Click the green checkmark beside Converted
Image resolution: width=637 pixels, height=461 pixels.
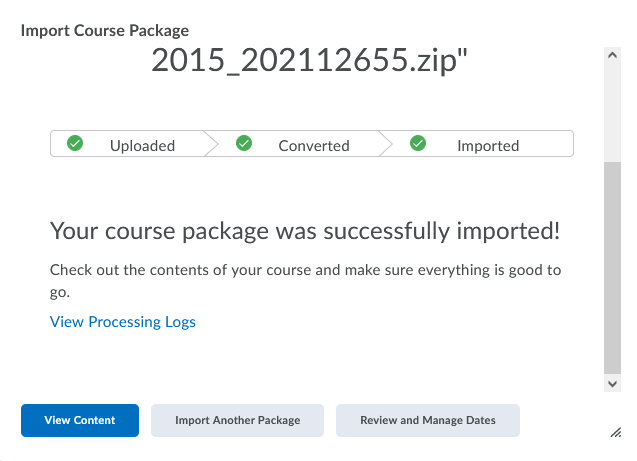click(x=243, y=144)
